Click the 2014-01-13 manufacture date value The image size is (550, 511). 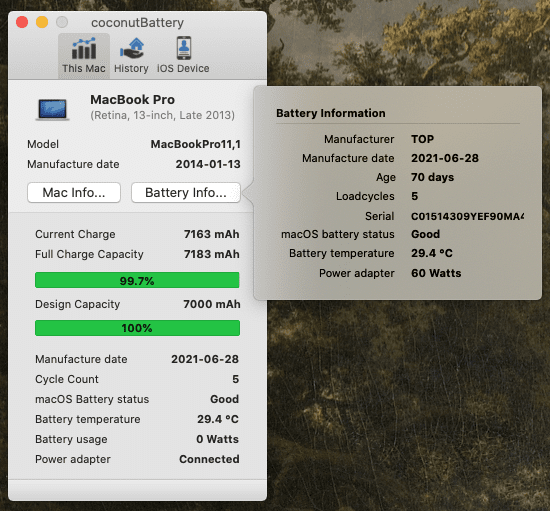coord(208,164)
